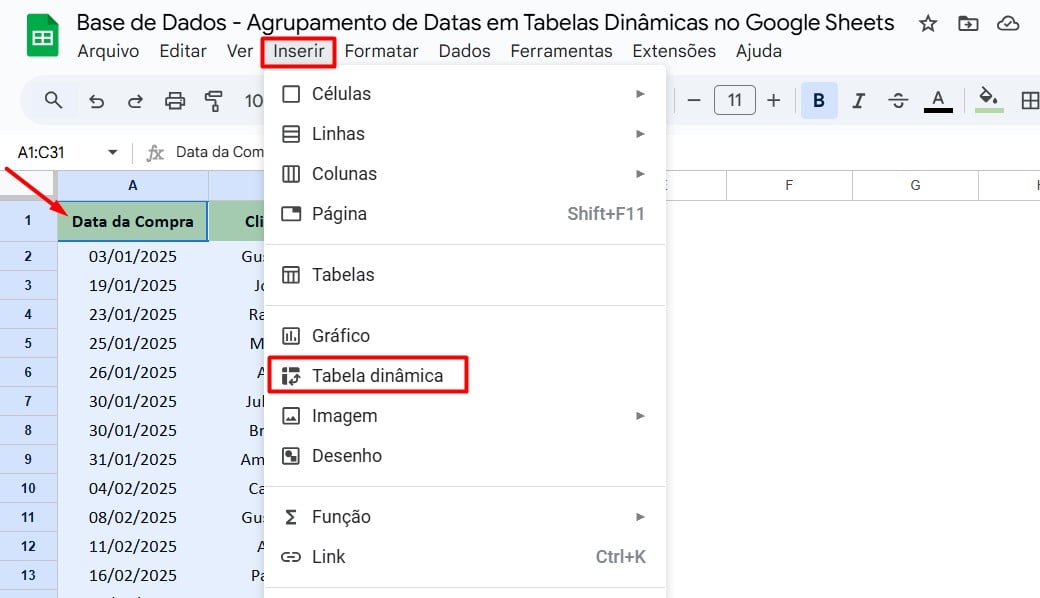Select column G header
This screenshot has height=598, width=1040.
pyautogui.click(x=915, y=185)
